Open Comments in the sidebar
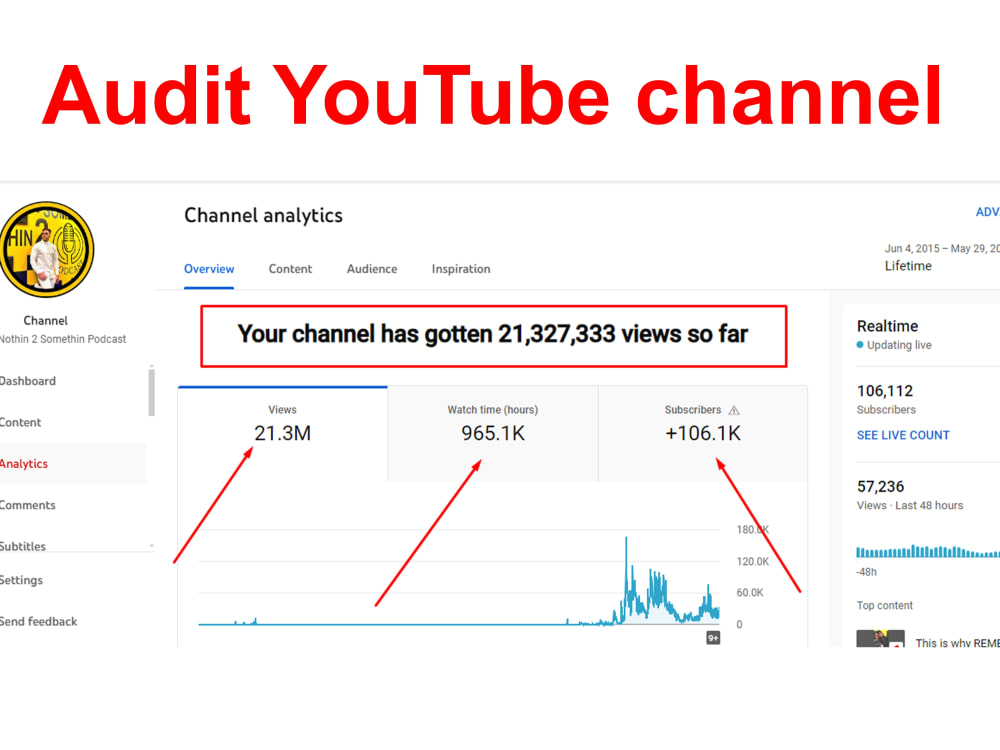 coord(28,505)
